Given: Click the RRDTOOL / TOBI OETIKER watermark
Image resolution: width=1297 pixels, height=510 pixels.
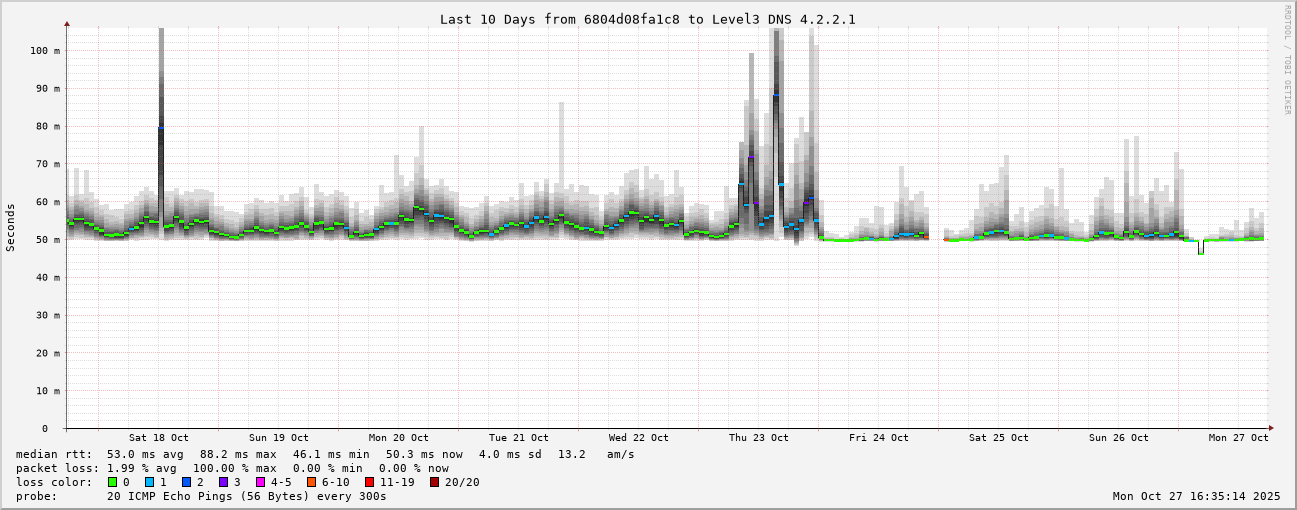Looking at the screenshot, I should pos(1287,59).
